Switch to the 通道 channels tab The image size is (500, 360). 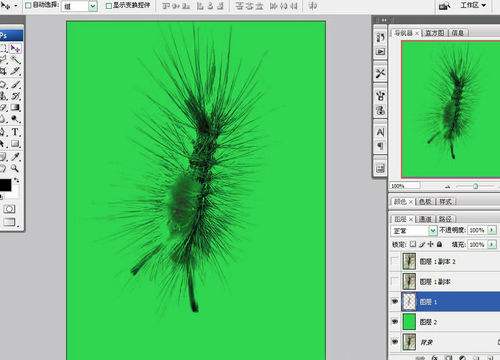pyautogui.click(x=425, y=219)
